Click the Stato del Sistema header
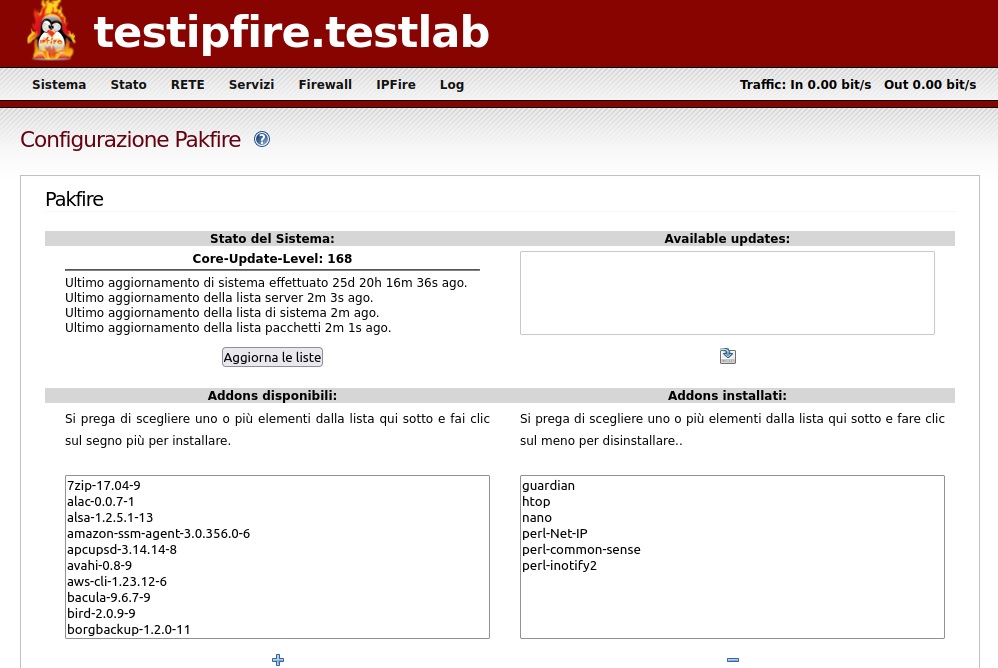 click(x=272, y=239)
